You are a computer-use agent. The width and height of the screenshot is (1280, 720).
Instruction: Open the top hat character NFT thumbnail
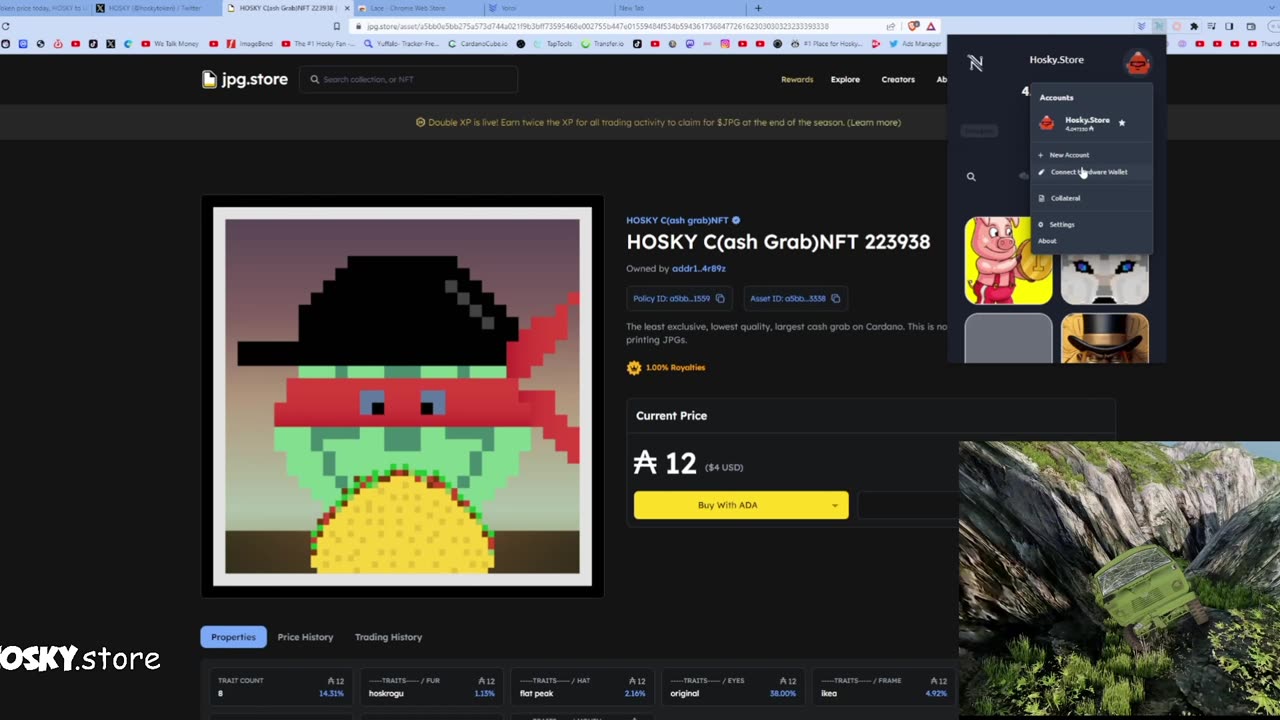pyautogui.click(x=1104, y=339)
